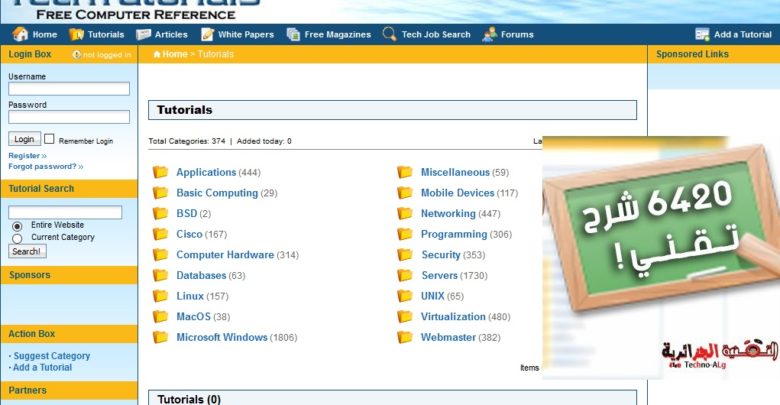
Task: Enable the Remember Login checkbox
Action: click(x=49, y=139)
